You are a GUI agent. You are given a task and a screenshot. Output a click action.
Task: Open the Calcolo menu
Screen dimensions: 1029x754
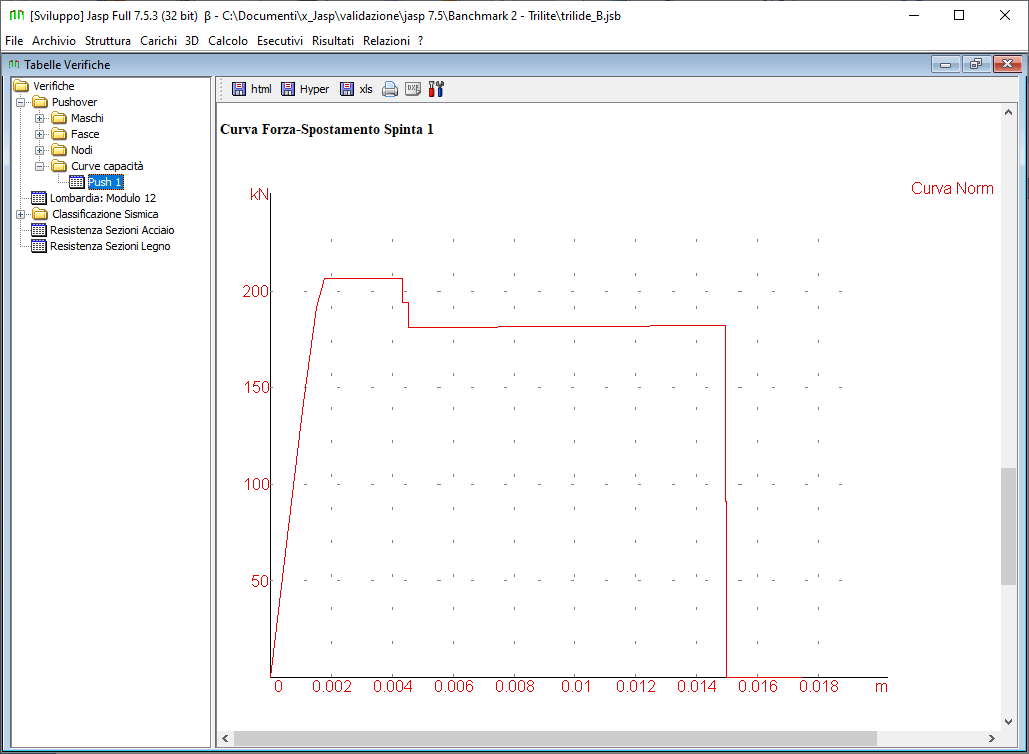[x=228, y=41]
